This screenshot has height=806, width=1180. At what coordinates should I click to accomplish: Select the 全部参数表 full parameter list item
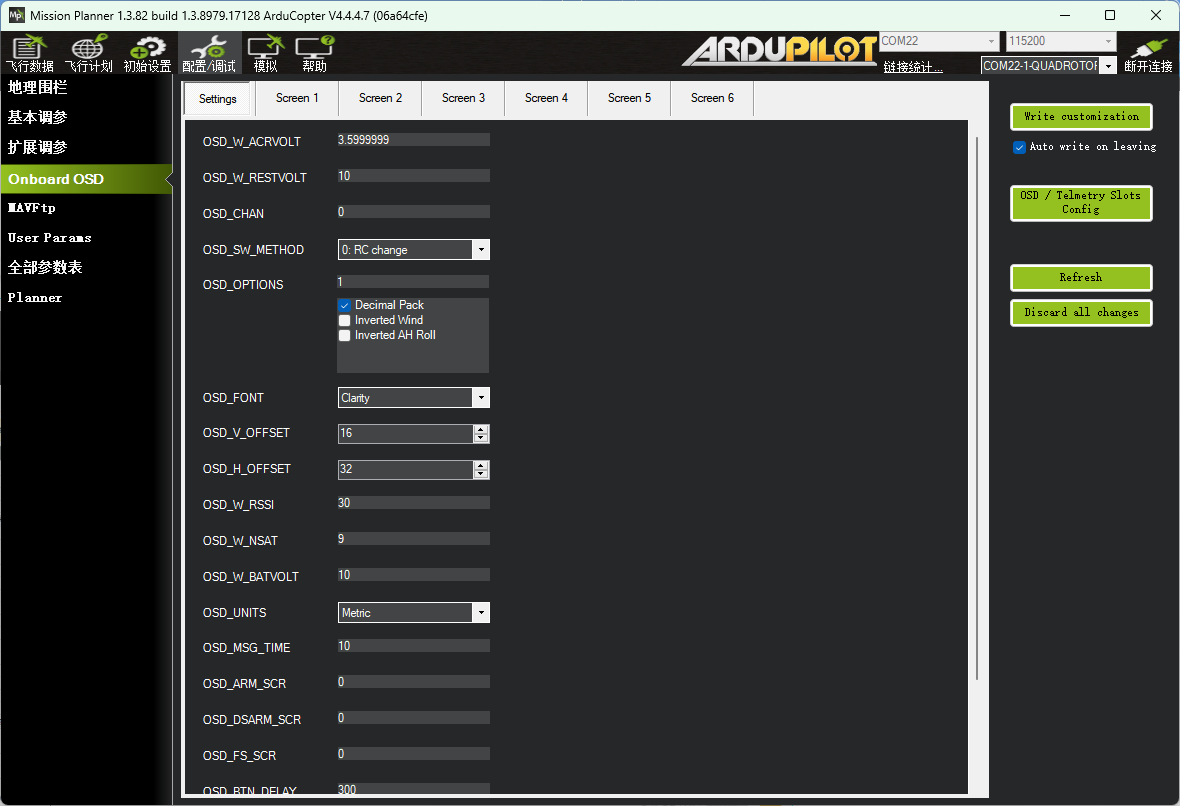45,268
